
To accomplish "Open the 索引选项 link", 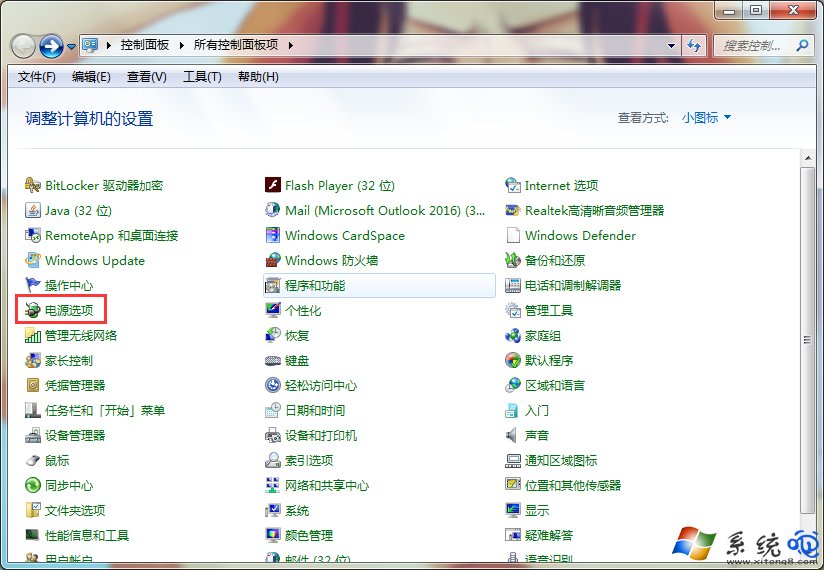I will [x=309, y=460].
